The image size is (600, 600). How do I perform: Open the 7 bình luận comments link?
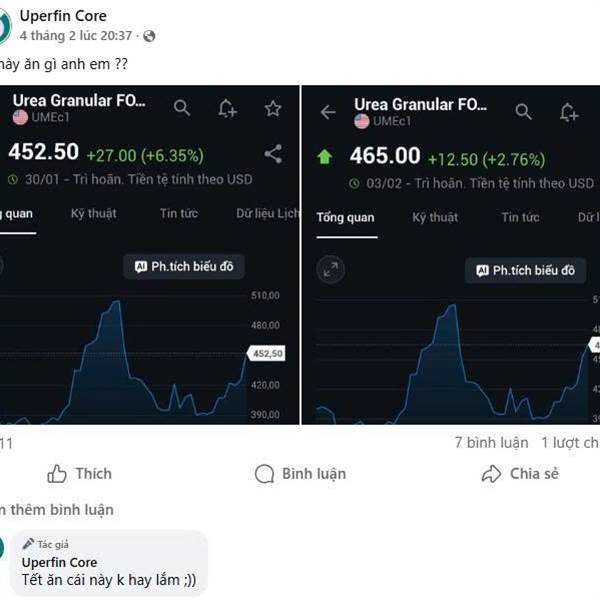click(x=491, y=442)
